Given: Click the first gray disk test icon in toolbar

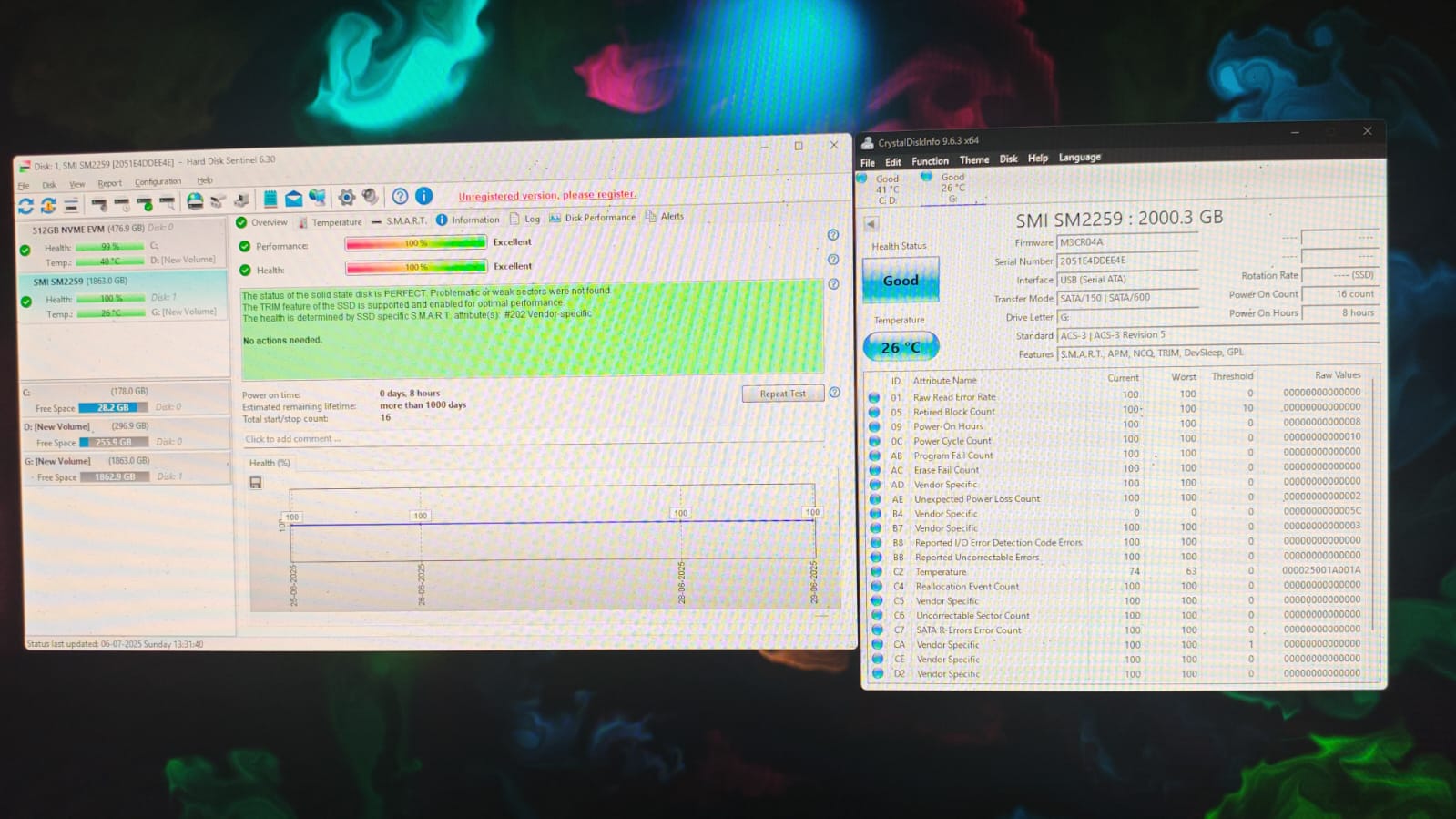Looking at the screenshot, I should click(99, 205).
